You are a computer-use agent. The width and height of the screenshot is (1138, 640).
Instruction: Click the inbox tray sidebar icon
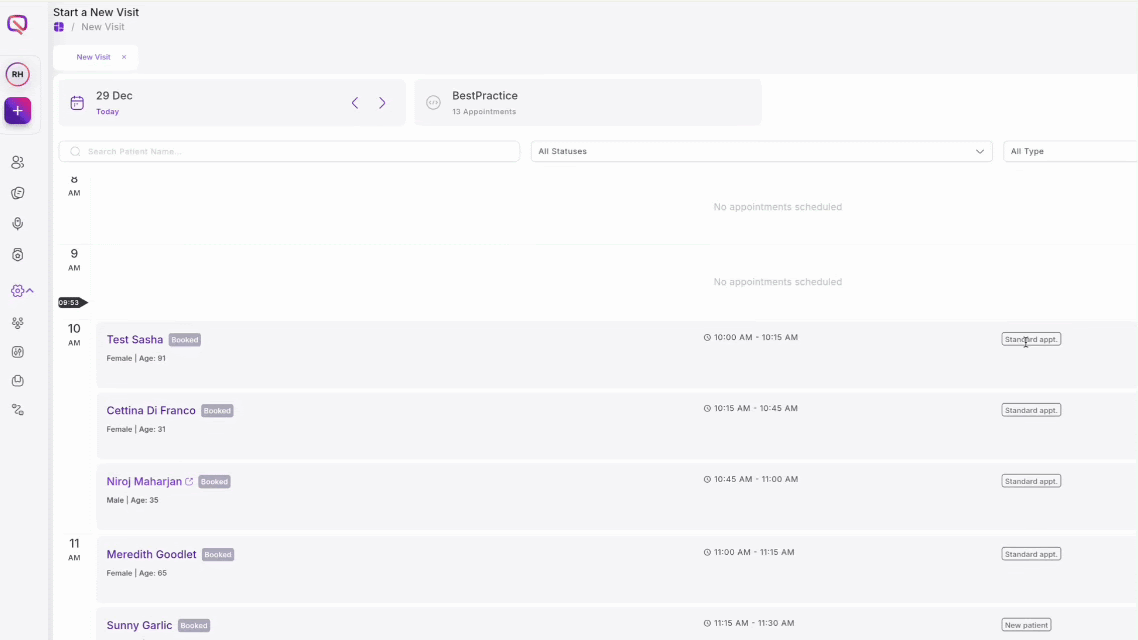[x=17, y=381]
